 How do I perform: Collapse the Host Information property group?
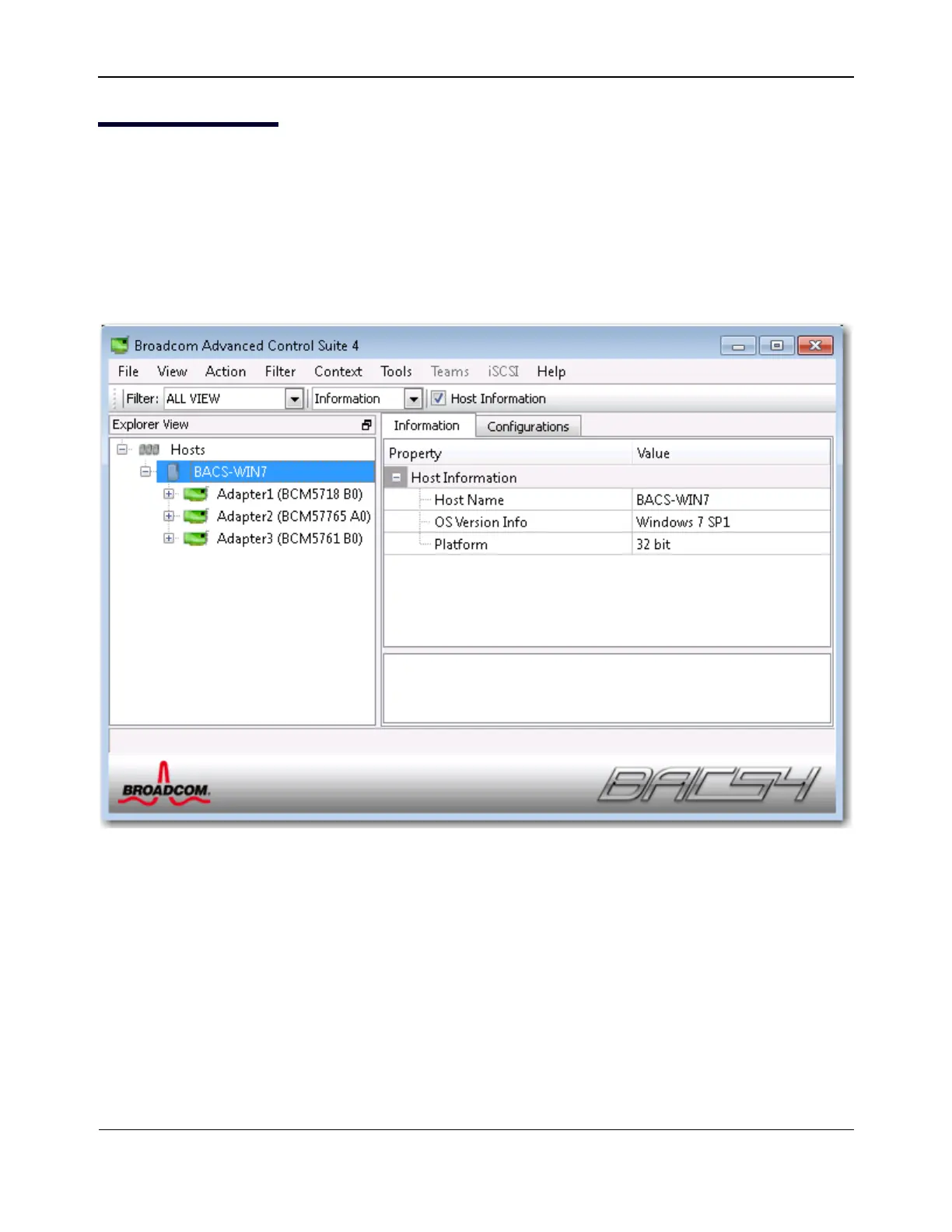click(397, 478)
